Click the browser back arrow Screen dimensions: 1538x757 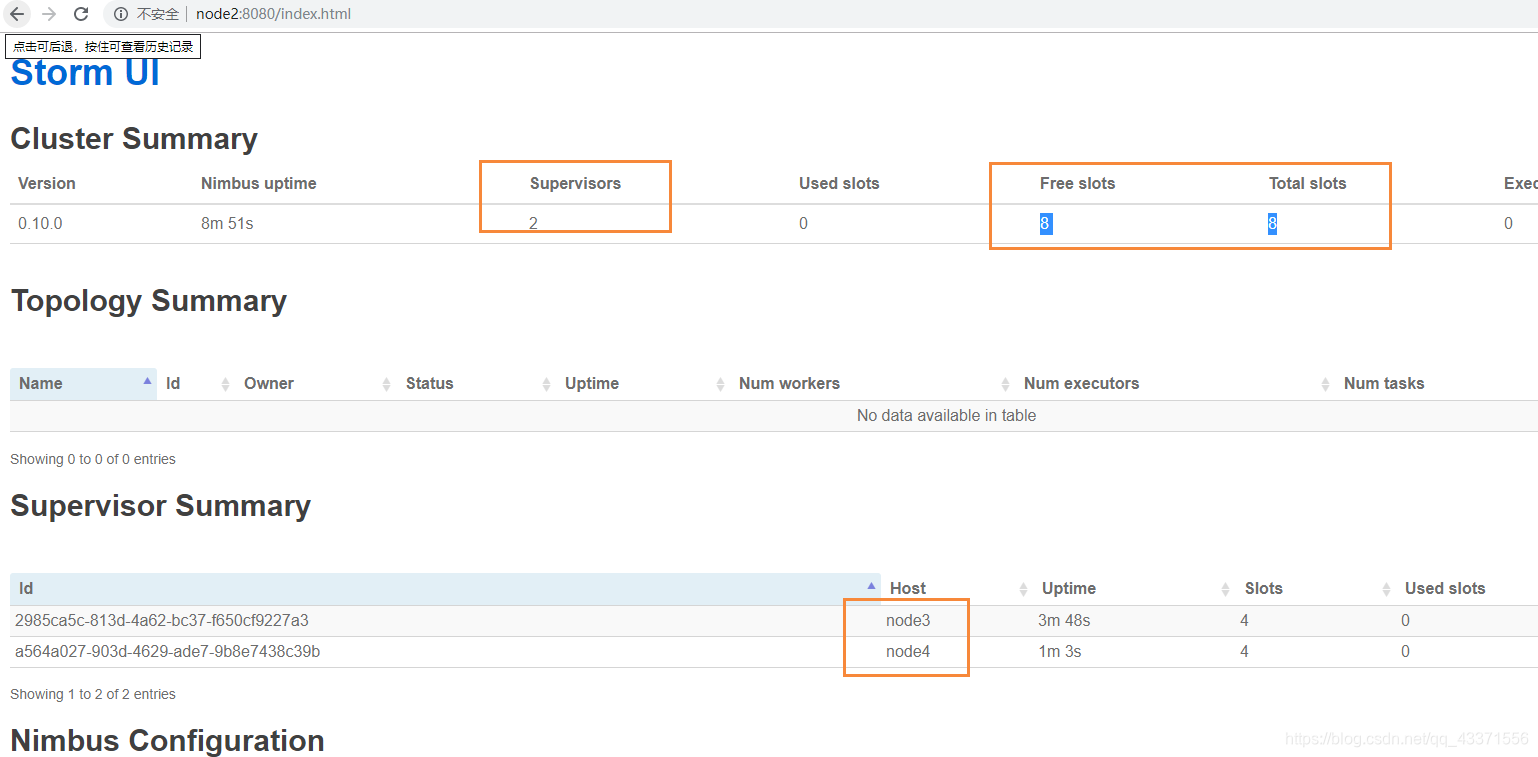click(x=17, y=14)
